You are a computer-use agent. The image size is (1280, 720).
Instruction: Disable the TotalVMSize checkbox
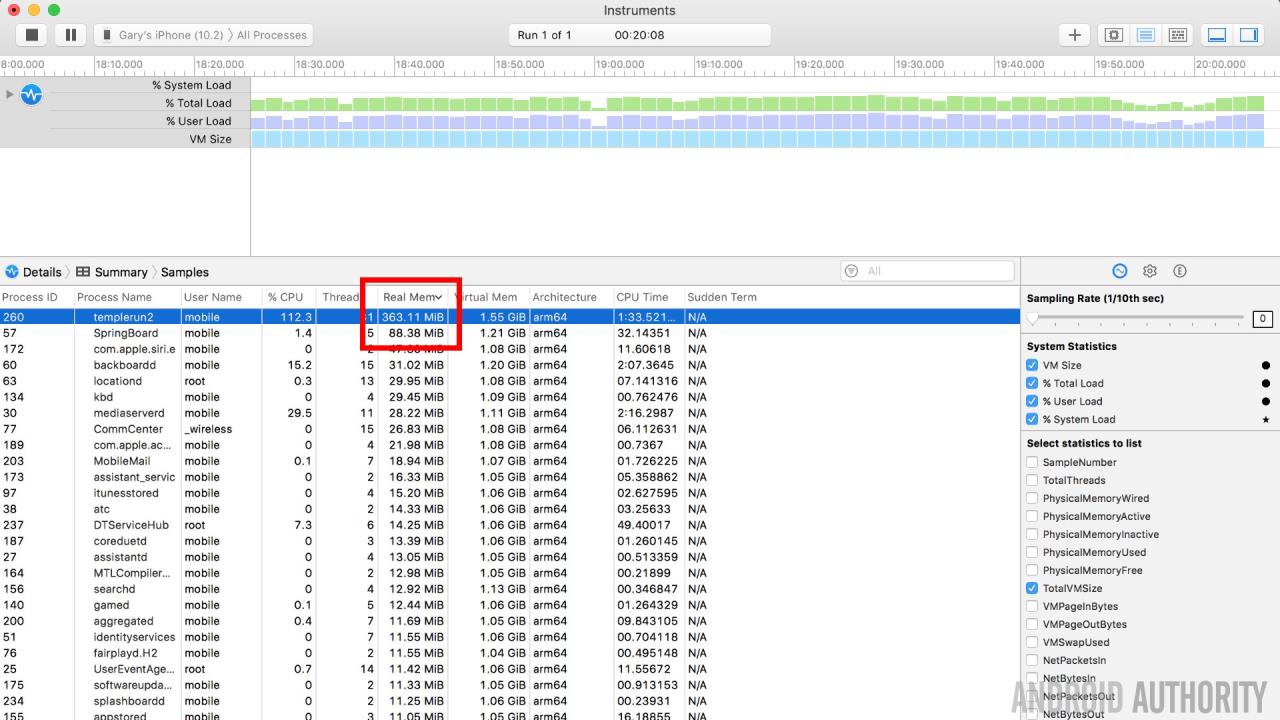click(1032, 588)
